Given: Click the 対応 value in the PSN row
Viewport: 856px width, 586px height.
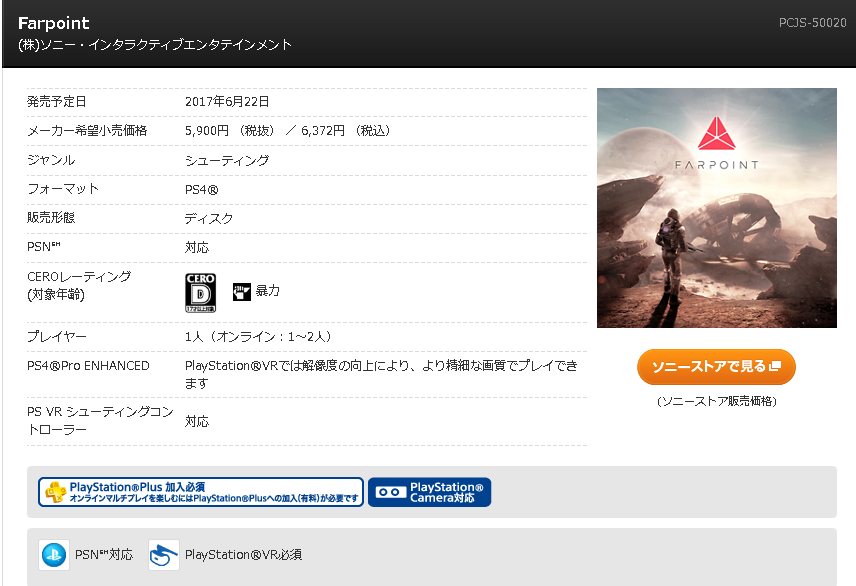Looking at the screenshot, I should [x=197, y=247].
